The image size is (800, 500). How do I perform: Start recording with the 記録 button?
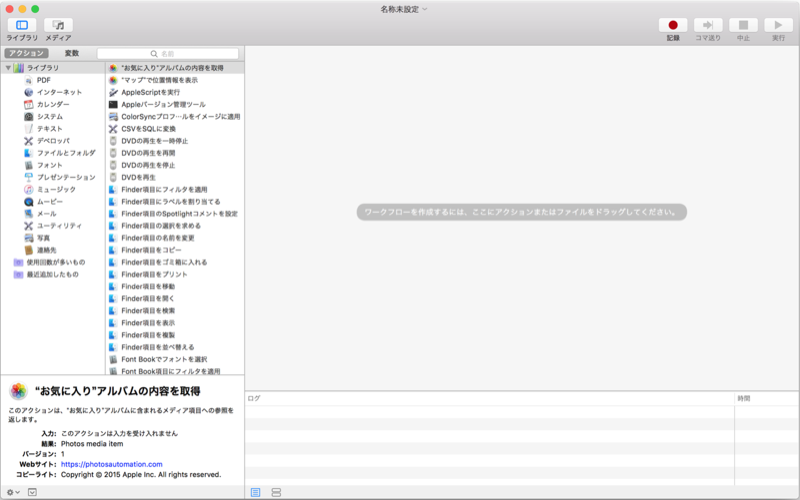(x=673, y=25)
